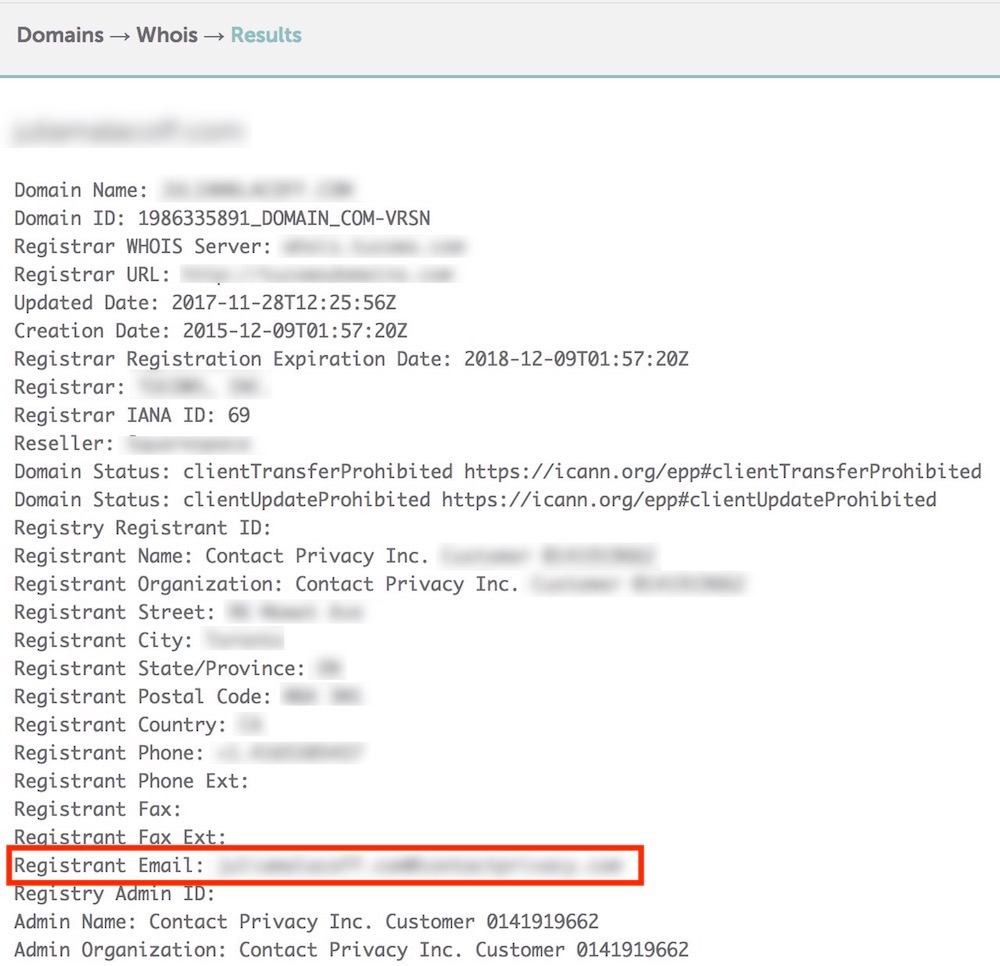Click the Registrant Phone Ext label
Image resolution: width=1000 pixels, height=966 pixels.
(x=131, y=780)
